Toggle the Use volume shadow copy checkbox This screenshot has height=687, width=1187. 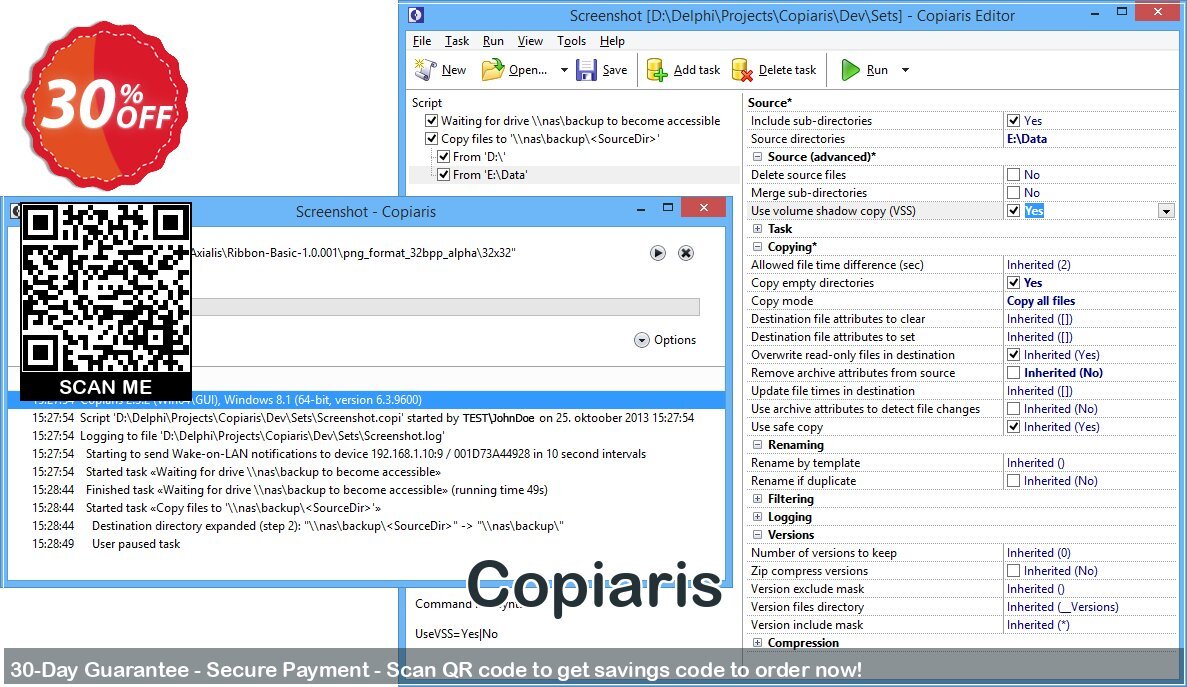(x=1014, y=211)
